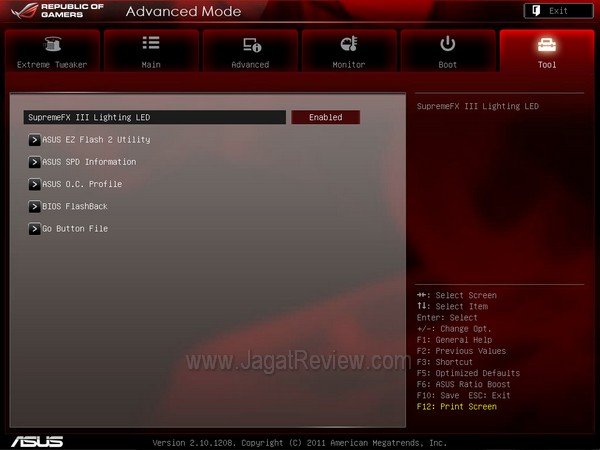The width and height of the screenshot is (600, 450).
Task: Open the Advanced tab
Action: 250,51
